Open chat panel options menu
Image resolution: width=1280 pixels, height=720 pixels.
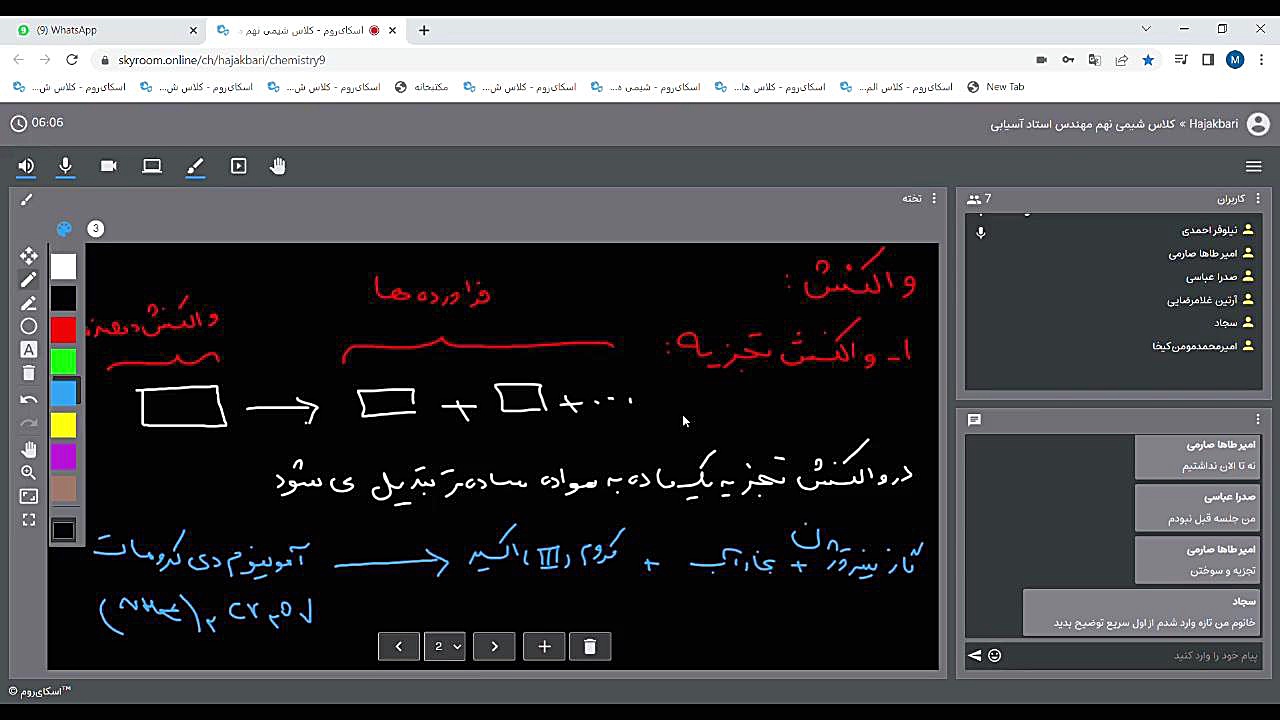coord(1259,420)
